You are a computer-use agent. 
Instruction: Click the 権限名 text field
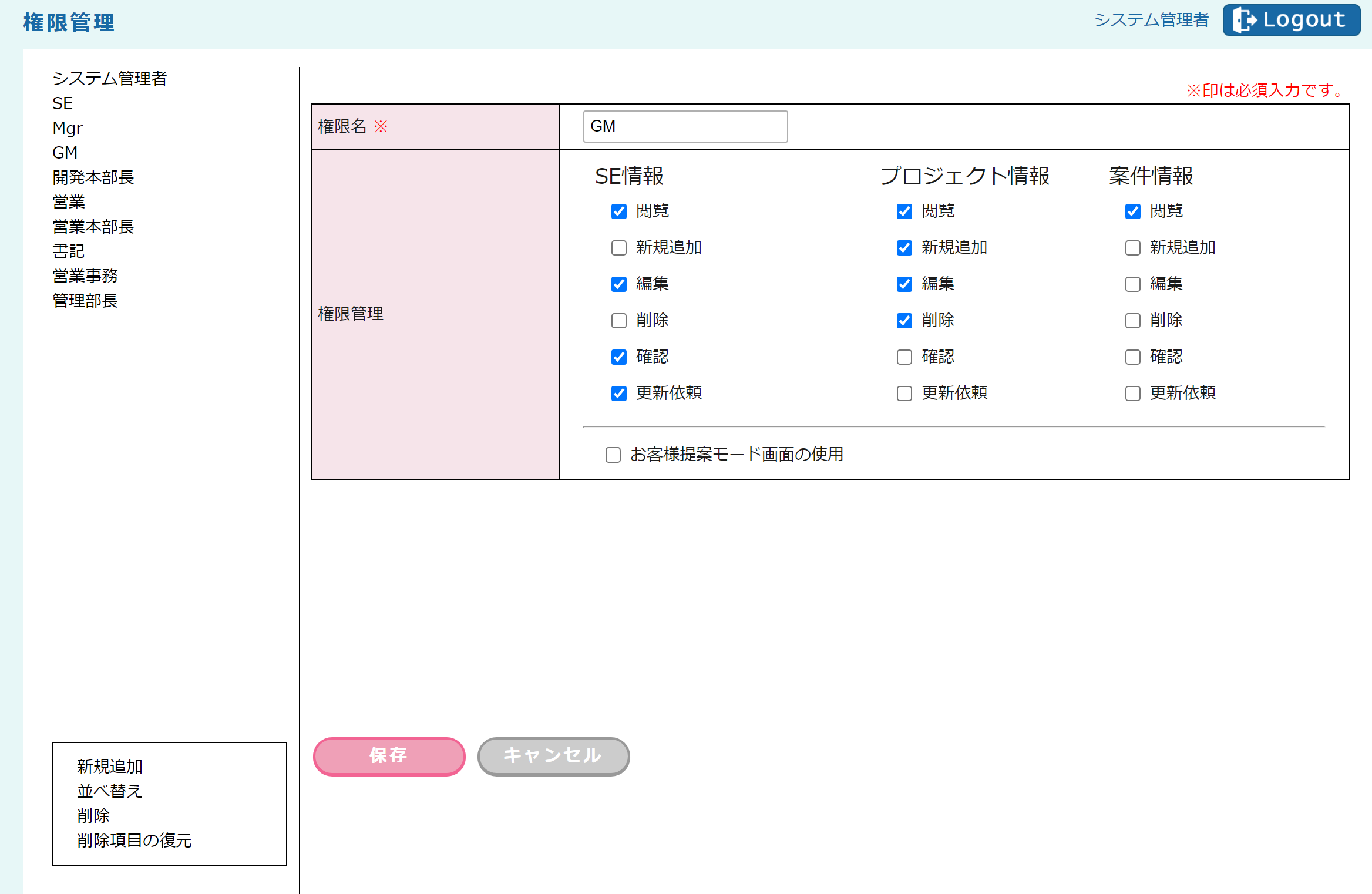(x=685, y=126)
